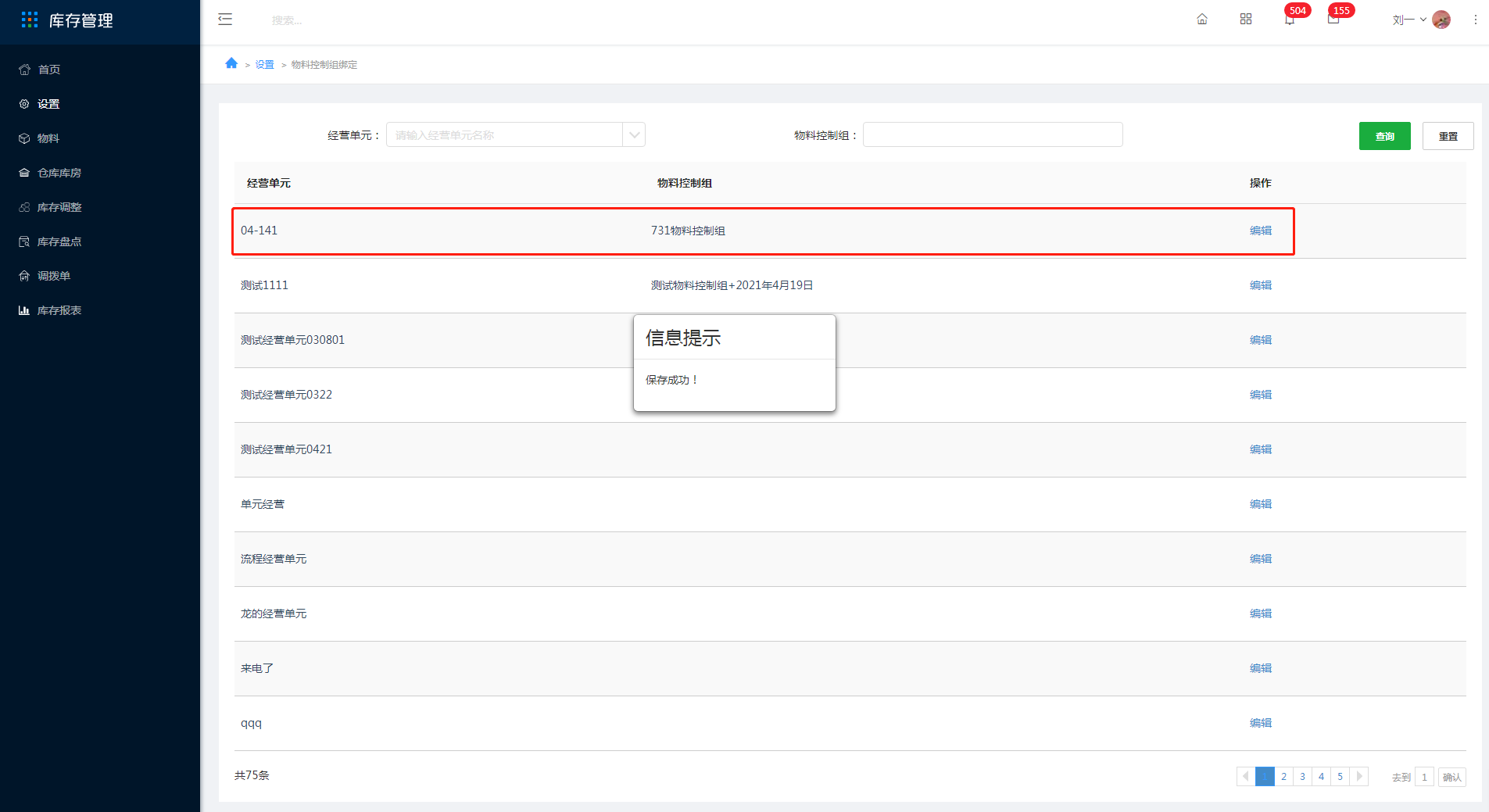Go to page 4 in the pagination
1489x812 pixels.
(1321, 776)
